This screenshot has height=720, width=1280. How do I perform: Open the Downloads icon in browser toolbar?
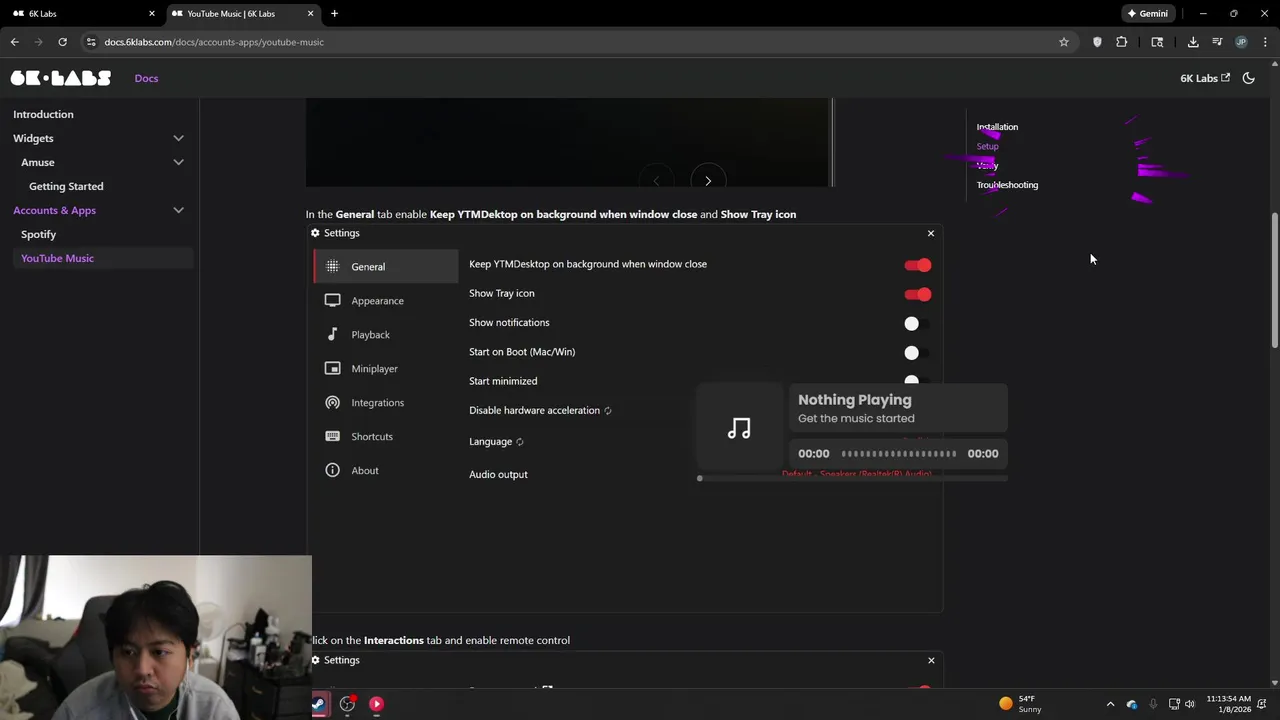[x=1193, y=42]
